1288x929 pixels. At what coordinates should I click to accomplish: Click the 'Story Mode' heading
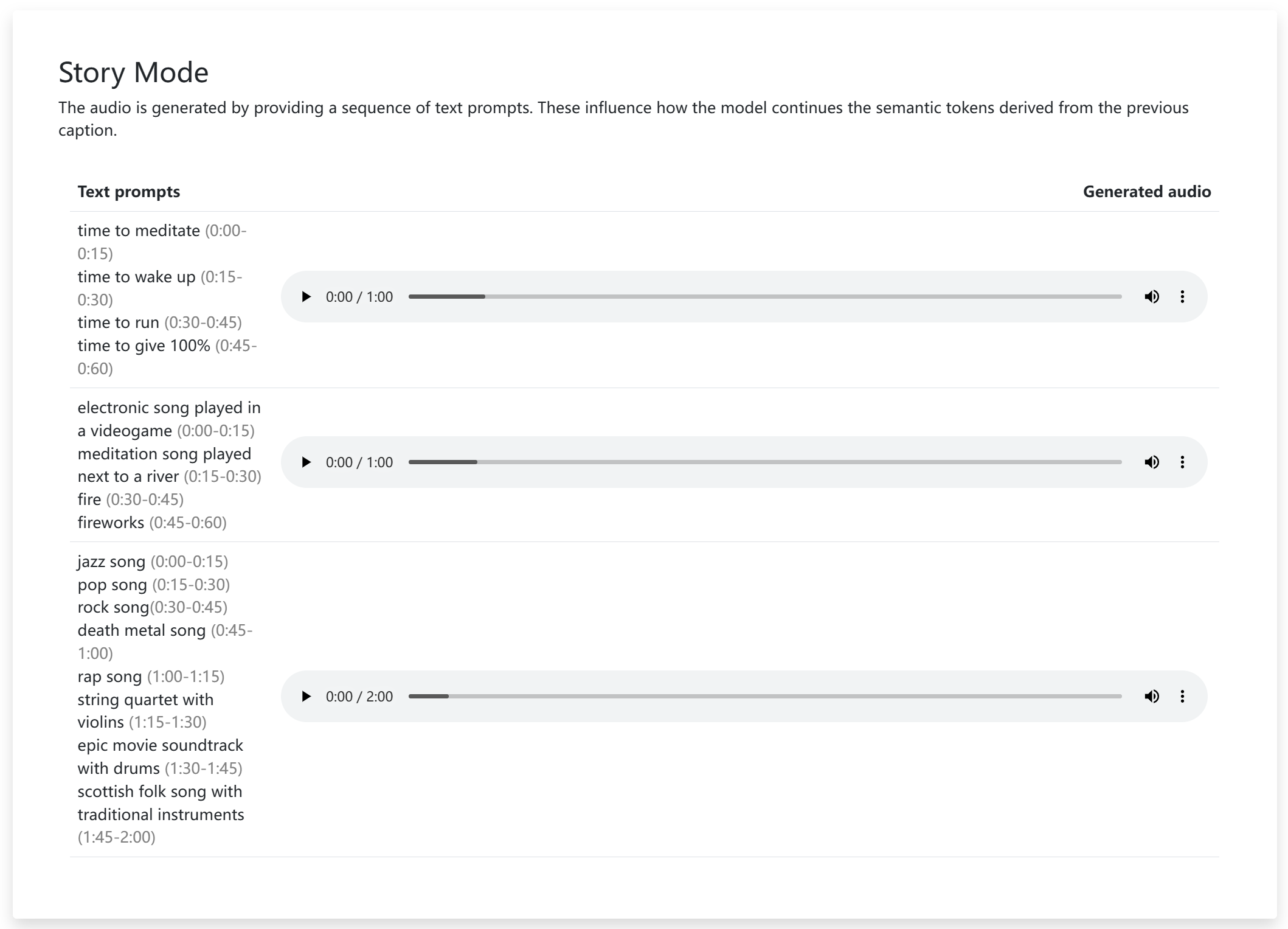(x=133, y=72)
